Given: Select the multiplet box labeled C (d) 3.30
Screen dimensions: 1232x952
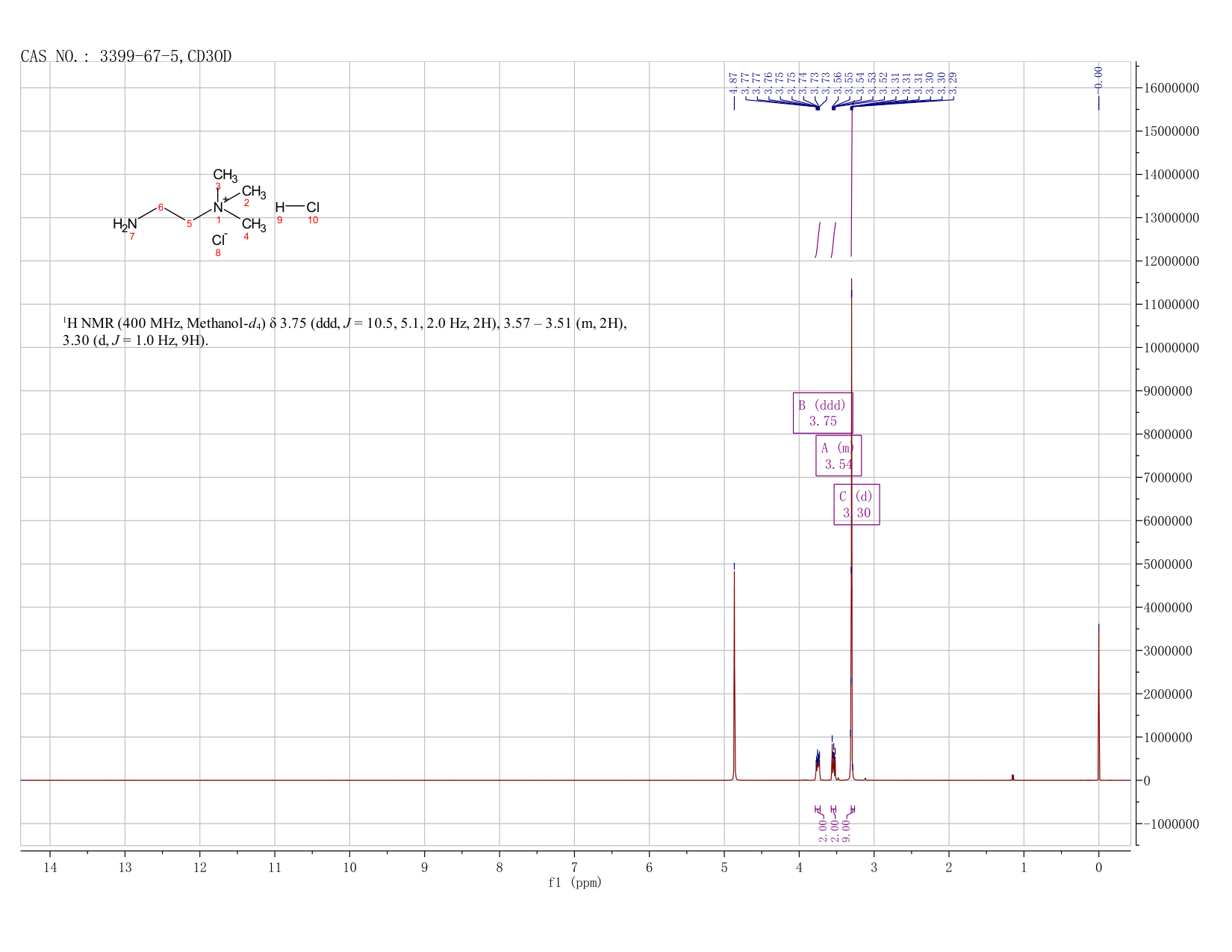Looking at the screenshot, I should (856, 505).
